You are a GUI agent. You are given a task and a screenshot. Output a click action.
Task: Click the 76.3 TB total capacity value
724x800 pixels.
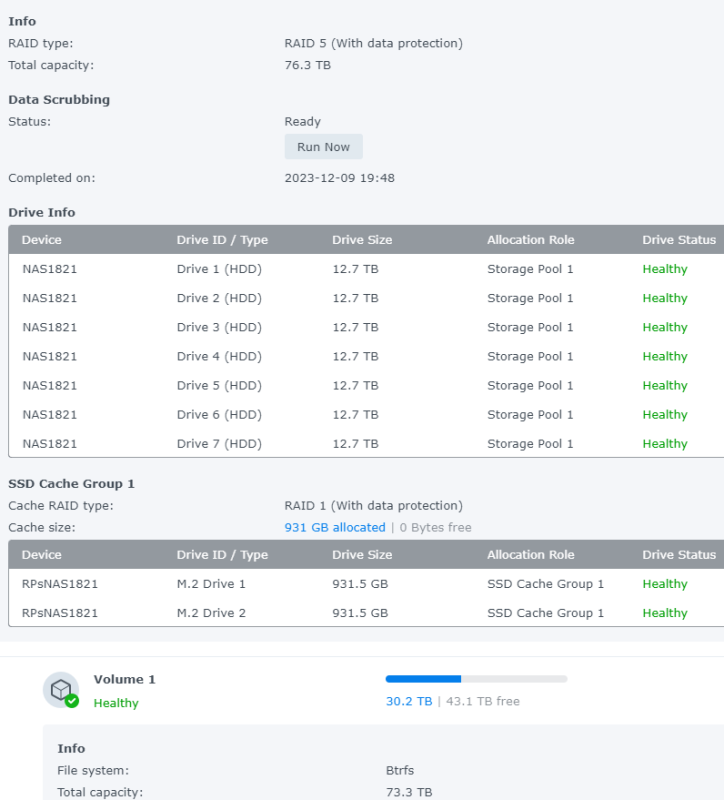point(308,65)
